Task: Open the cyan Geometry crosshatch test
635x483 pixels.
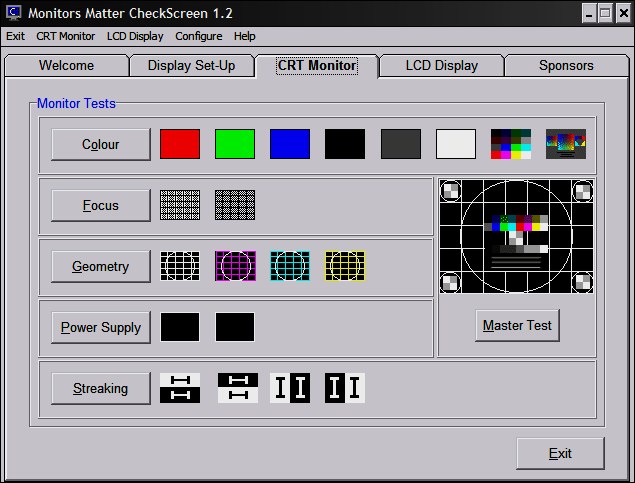Action: [290, 266]
